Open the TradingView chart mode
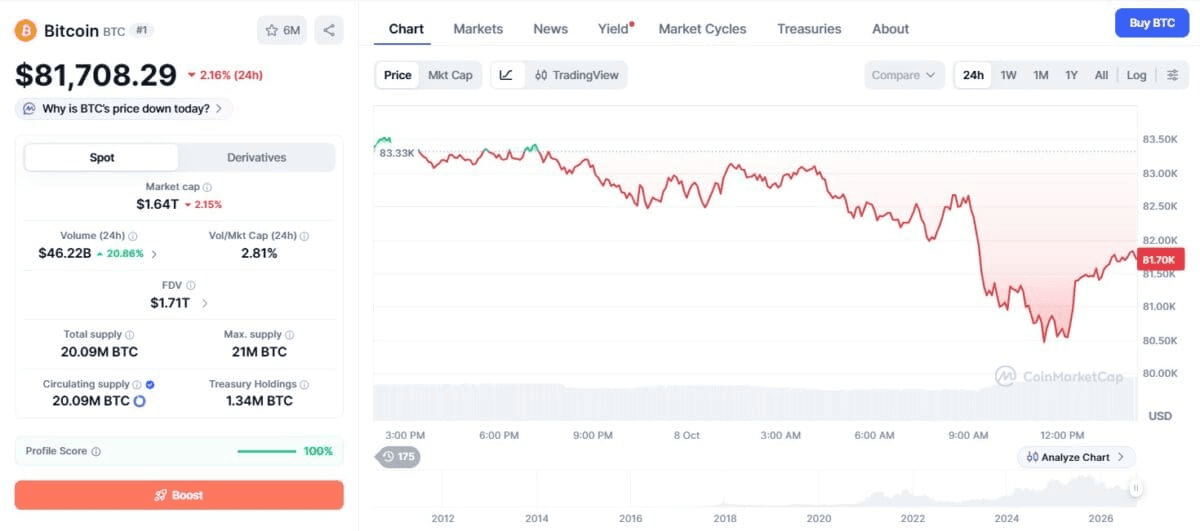Image resolution: width=1200 pixels, height=531 pixels. coord(576,75)
